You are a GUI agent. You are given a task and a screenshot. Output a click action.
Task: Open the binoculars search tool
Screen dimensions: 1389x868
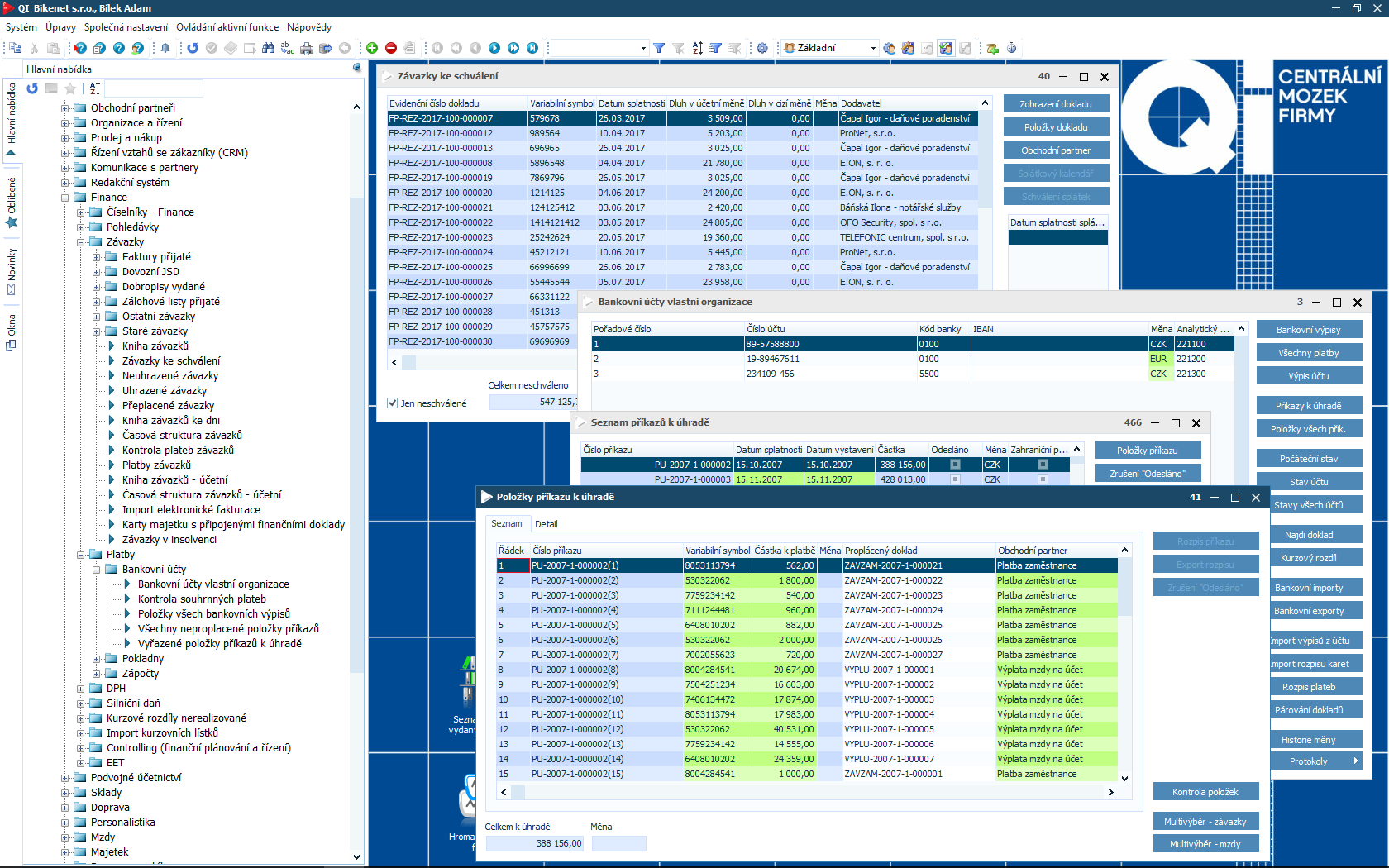click(x=268, y=48)
